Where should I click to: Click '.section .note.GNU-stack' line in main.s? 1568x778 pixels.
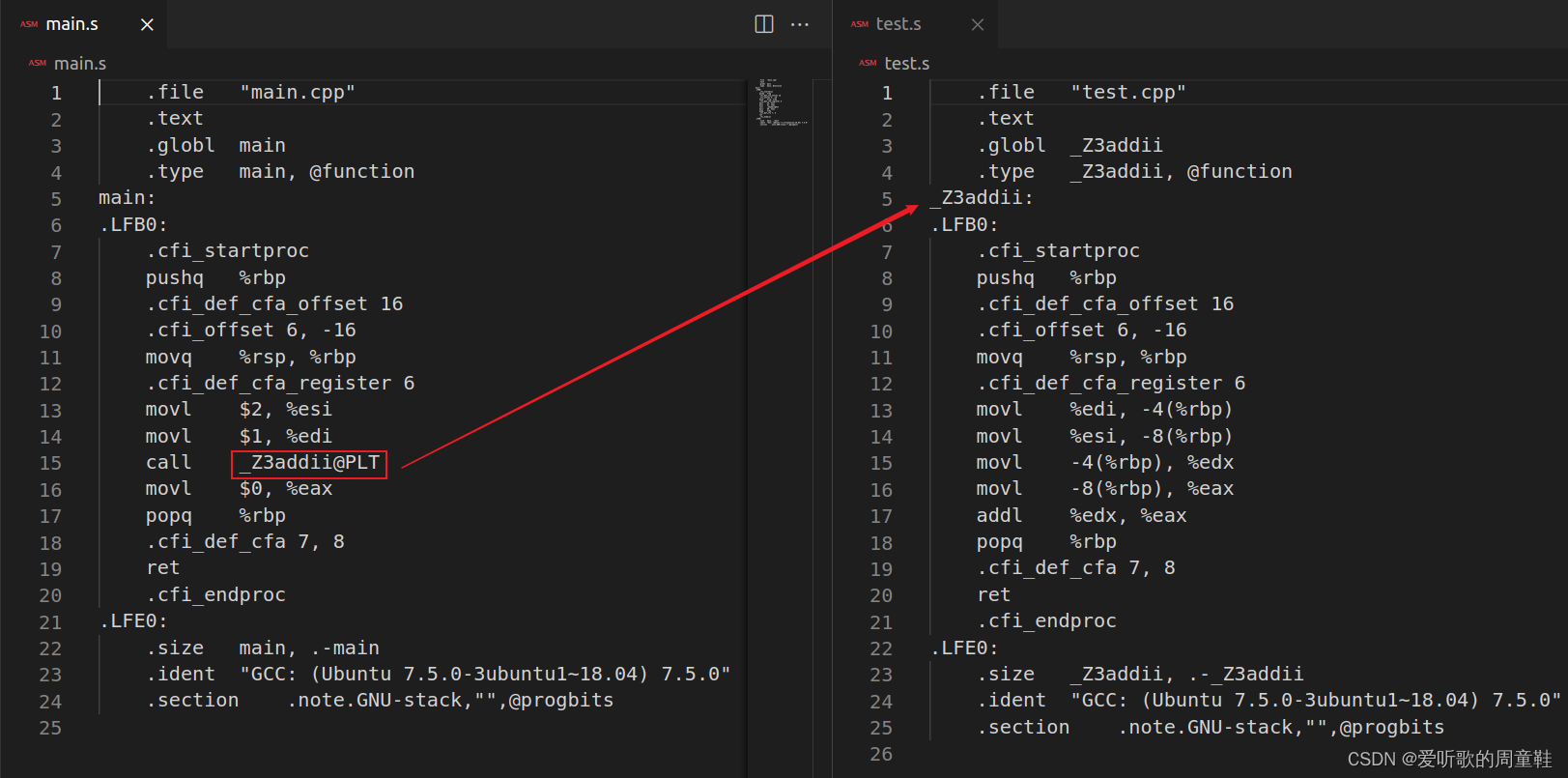380,700
